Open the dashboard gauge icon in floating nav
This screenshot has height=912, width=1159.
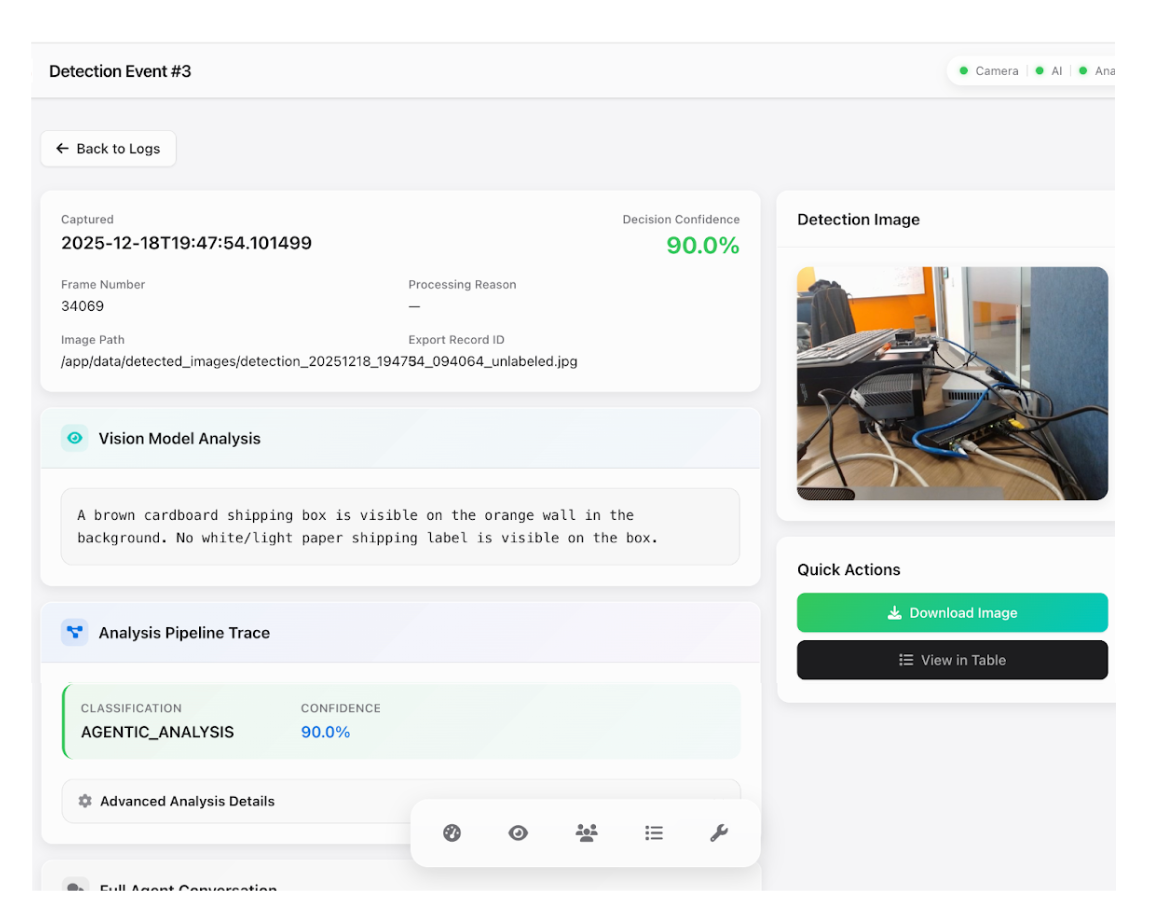pyautogui.click(x=452, y=832)
